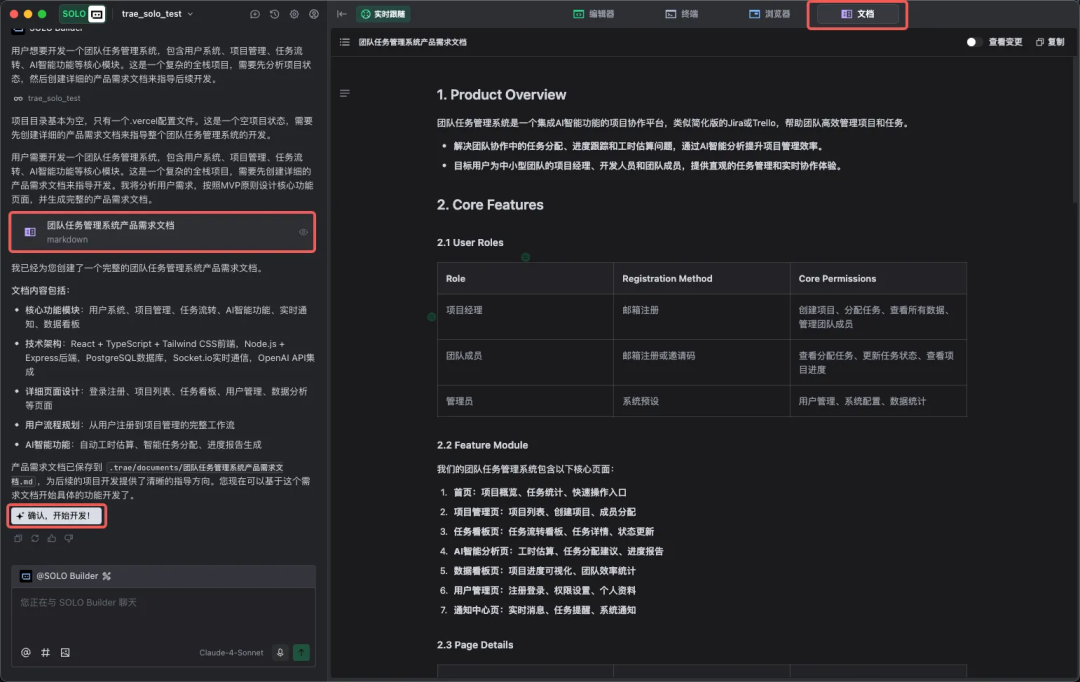Image resolution: width=1080 pixels, height=682 pixels.
Task: Click the 复制 button in document header
Action: point(1049,42)
